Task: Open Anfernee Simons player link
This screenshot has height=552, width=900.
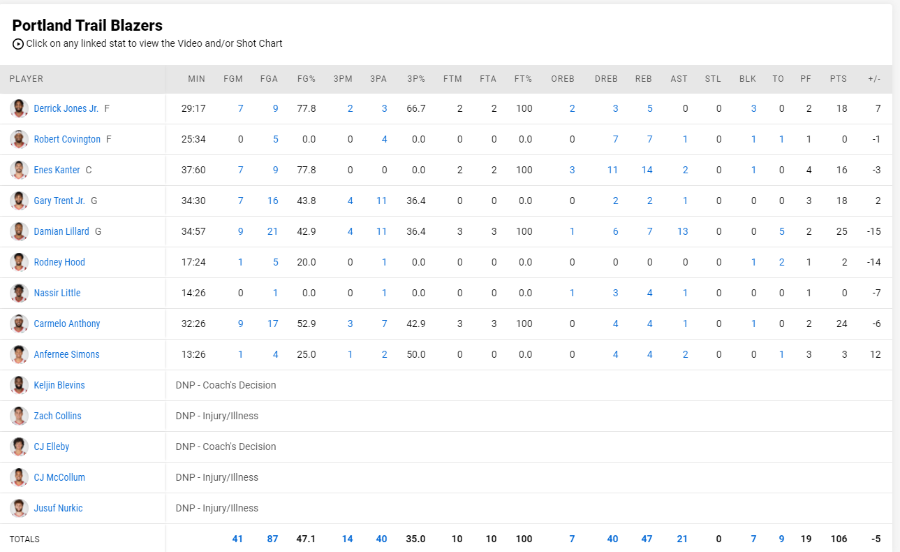Action: click(x=67, y=354)
